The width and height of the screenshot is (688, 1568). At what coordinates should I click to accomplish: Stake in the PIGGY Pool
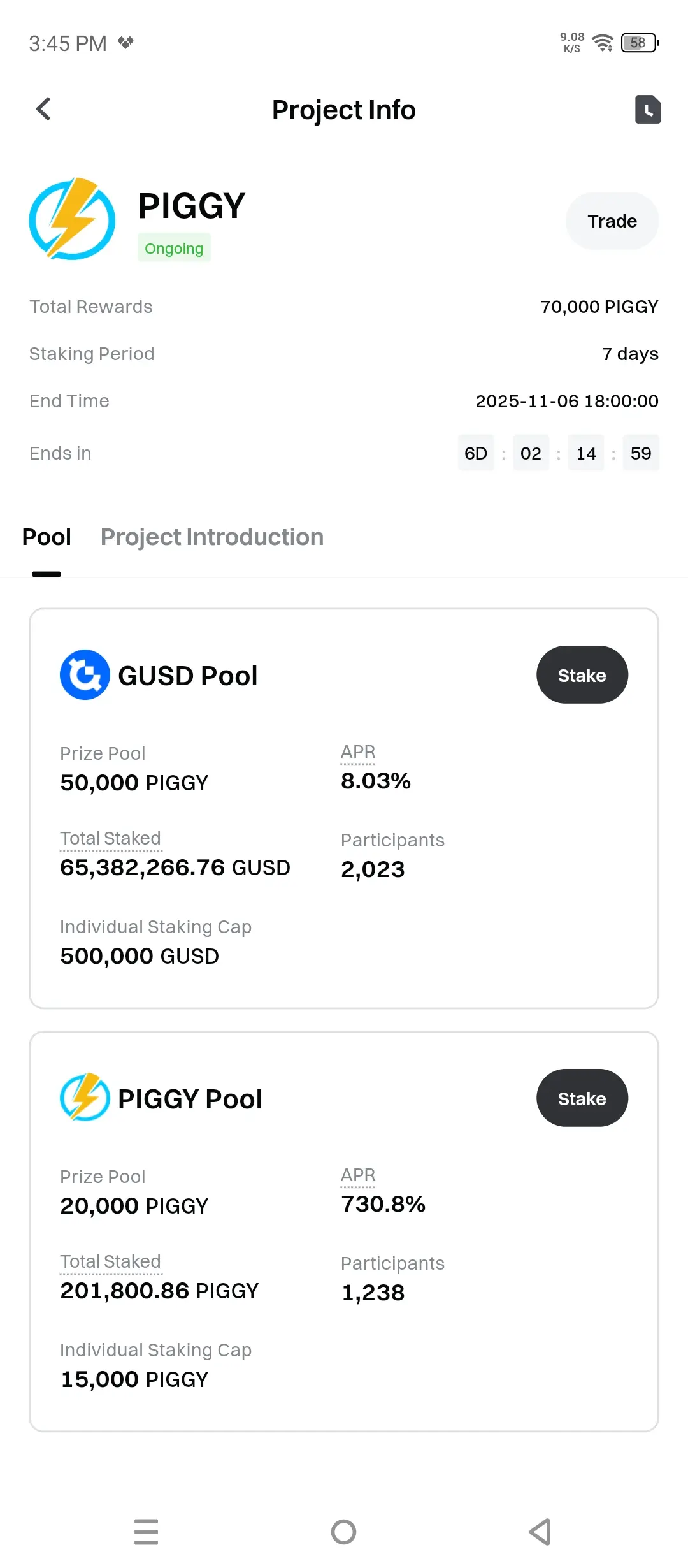(x=582, y=1098)
